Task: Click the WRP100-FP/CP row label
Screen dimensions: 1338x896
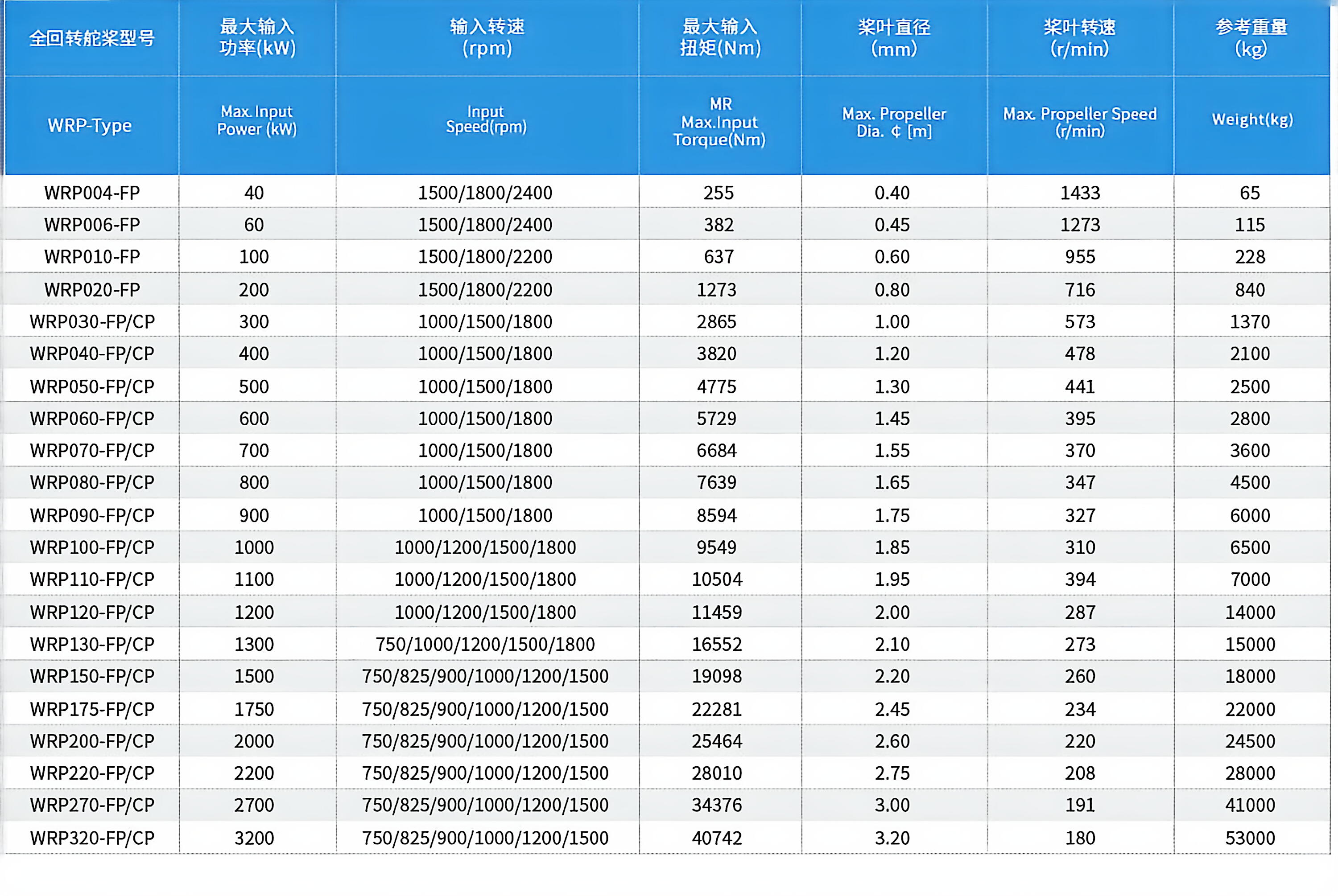Action: (x=92, y=547)
